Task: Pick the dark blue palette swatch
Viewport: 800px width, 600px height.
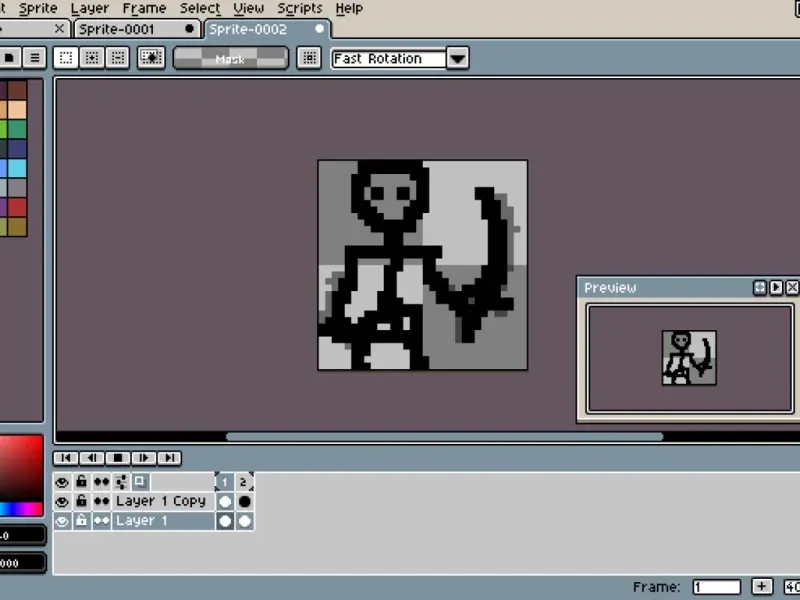Action: [x=17, y=148]
